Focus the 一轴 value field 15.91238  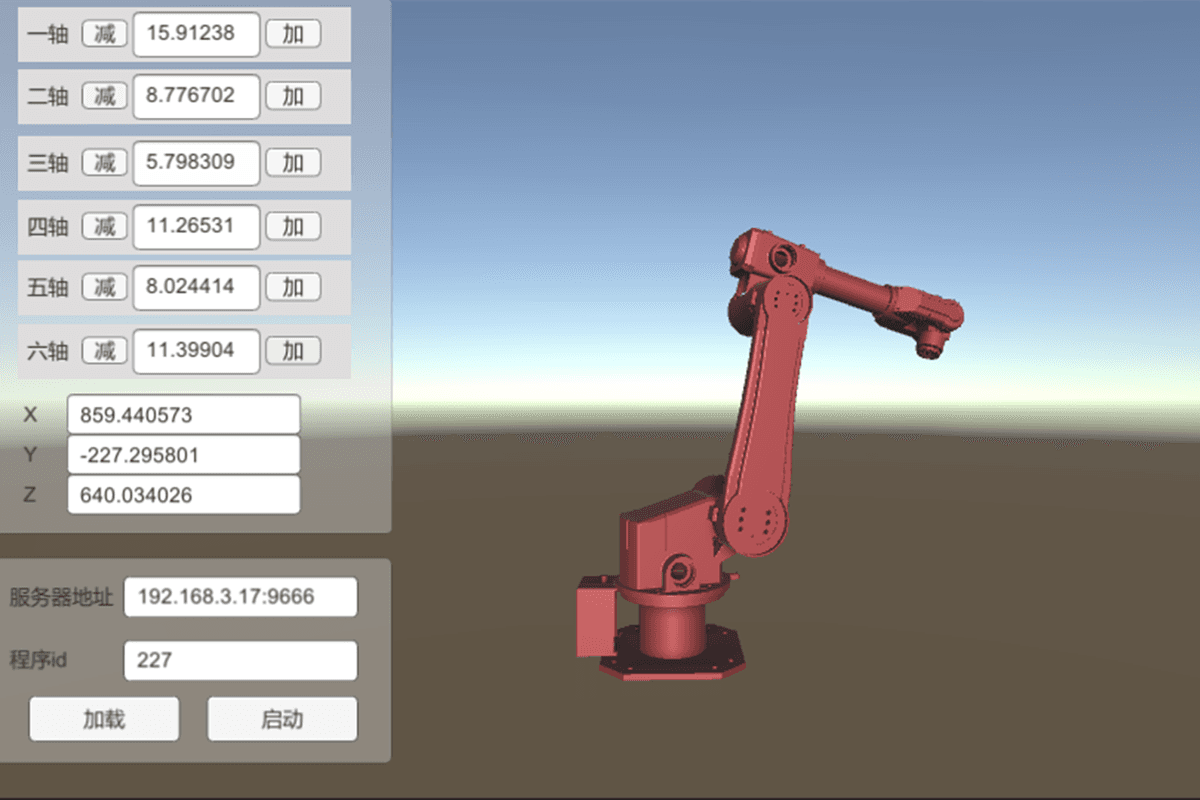[196, 33]
